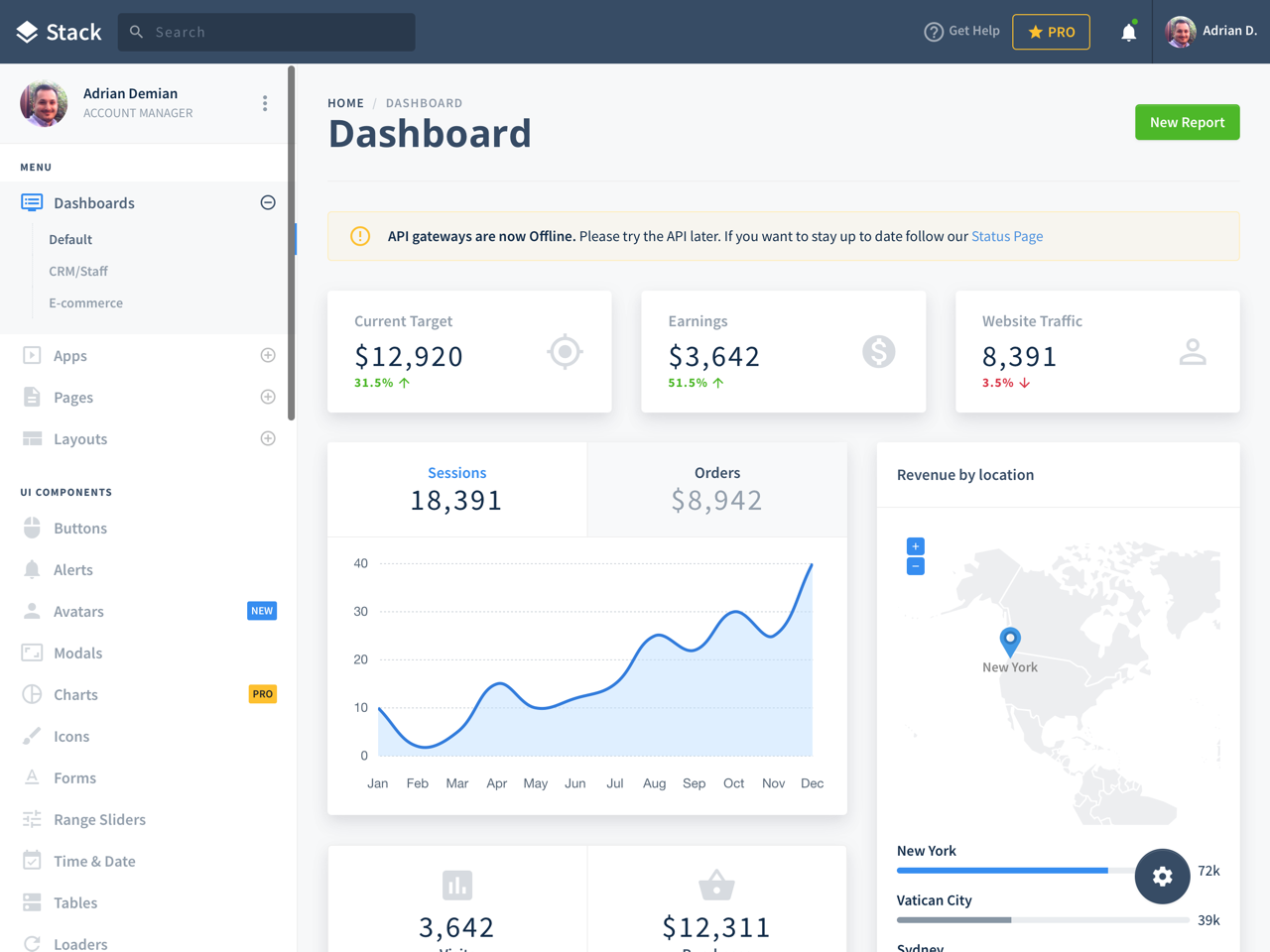Expand the Apps menu section
The width and height of the screenshot is (1270, 952).
pos(268,355)
